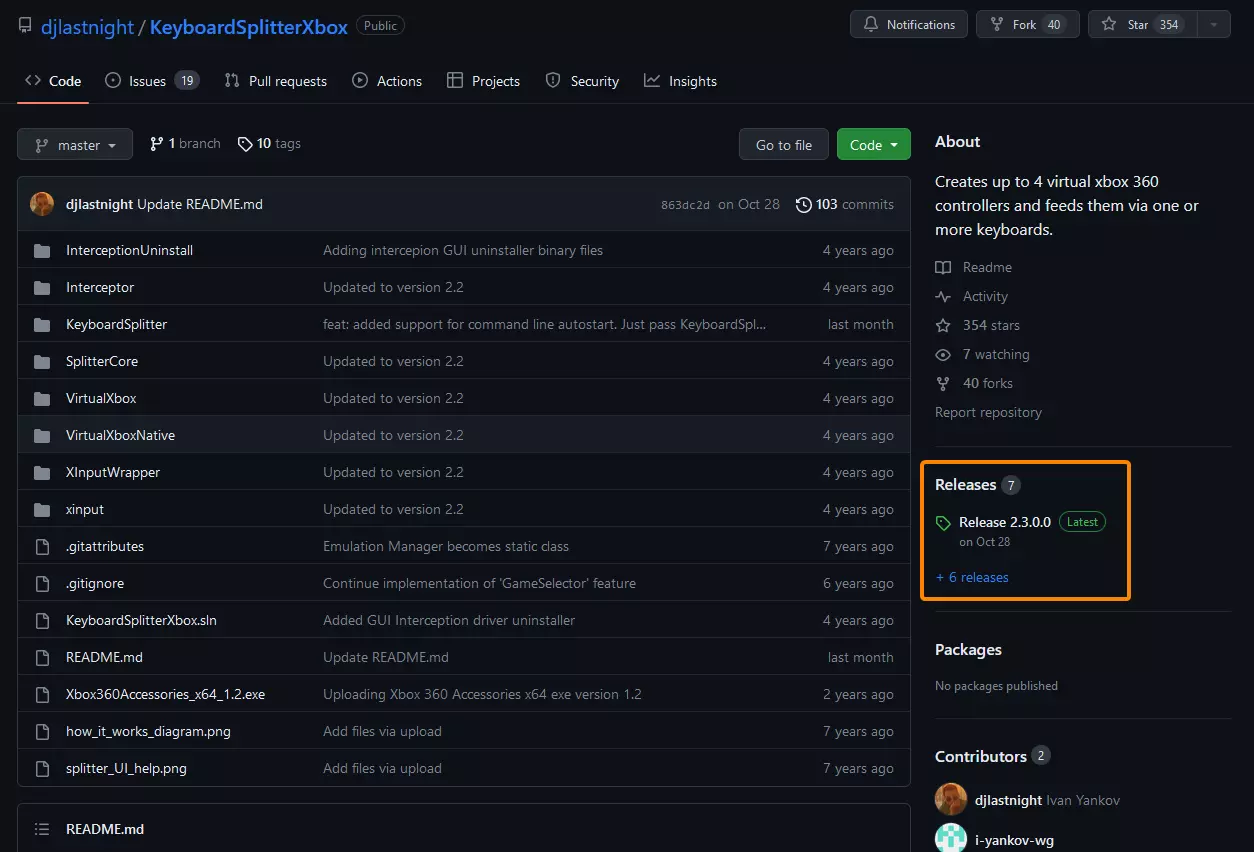The image size is (1254, 852).
Task: Click the repository book icon beside djlastnight
Action: 25,26
